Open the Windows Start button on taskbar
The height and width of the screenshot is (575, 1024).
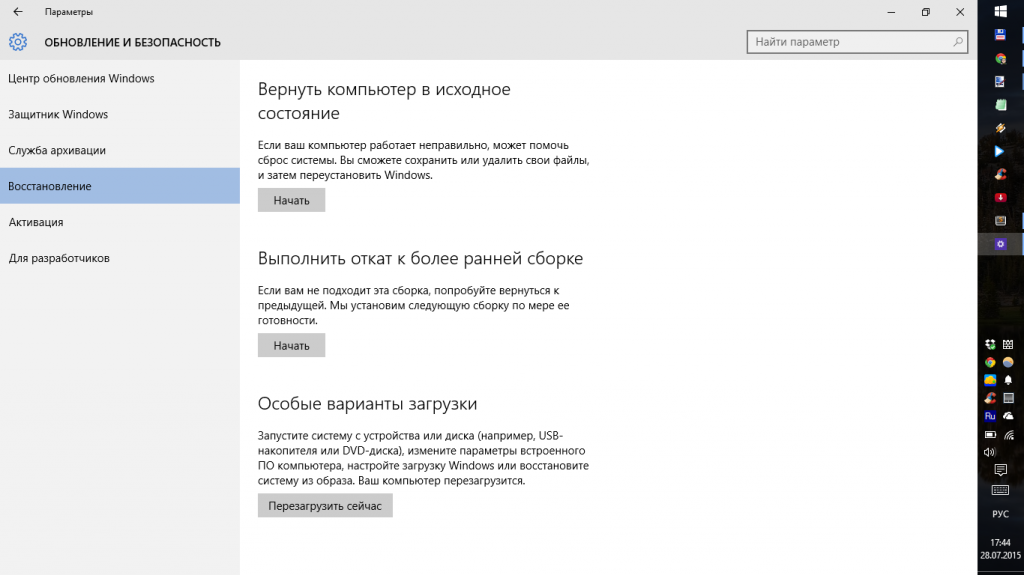pos(1000,12)
